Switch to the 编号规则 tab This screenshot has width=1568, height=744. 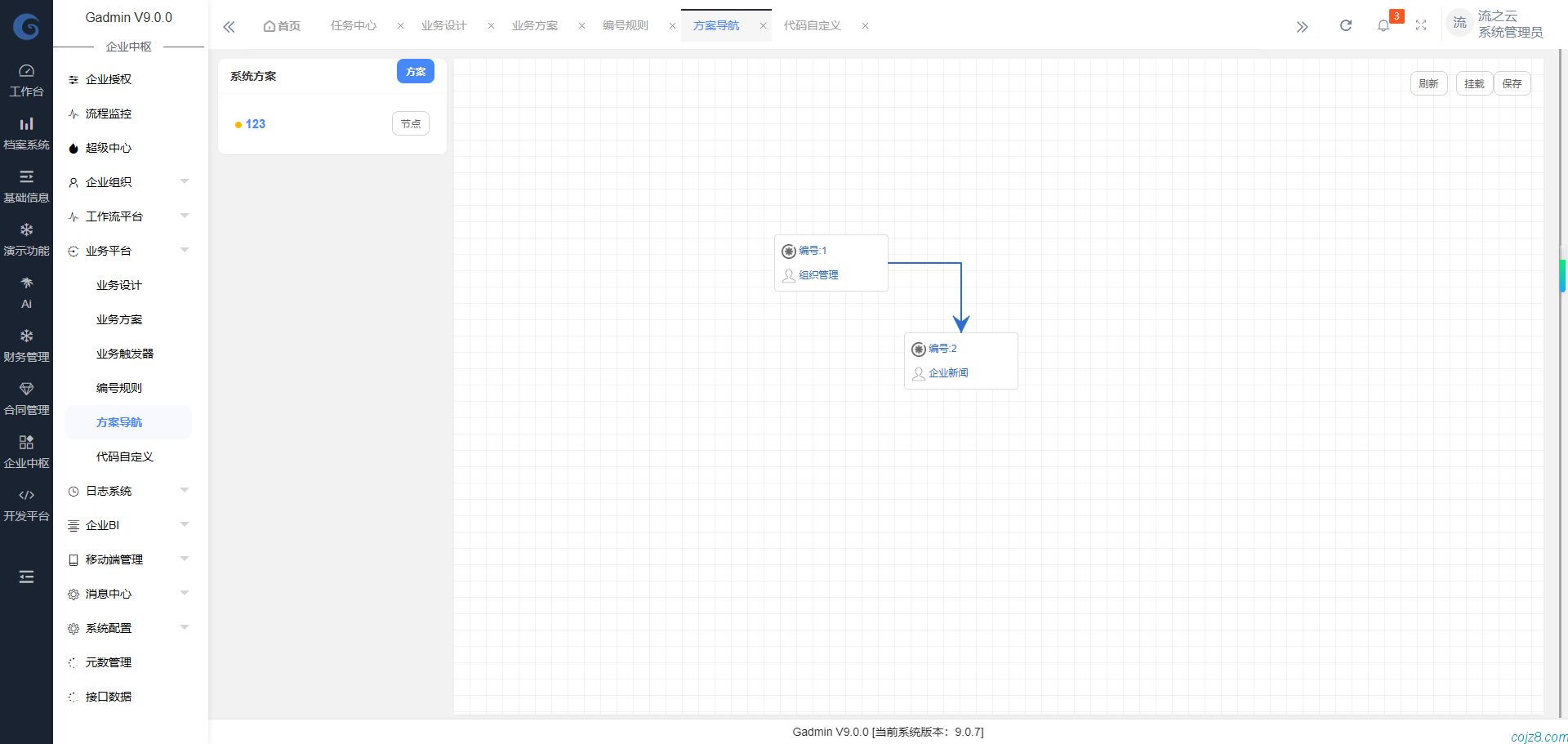626,26
